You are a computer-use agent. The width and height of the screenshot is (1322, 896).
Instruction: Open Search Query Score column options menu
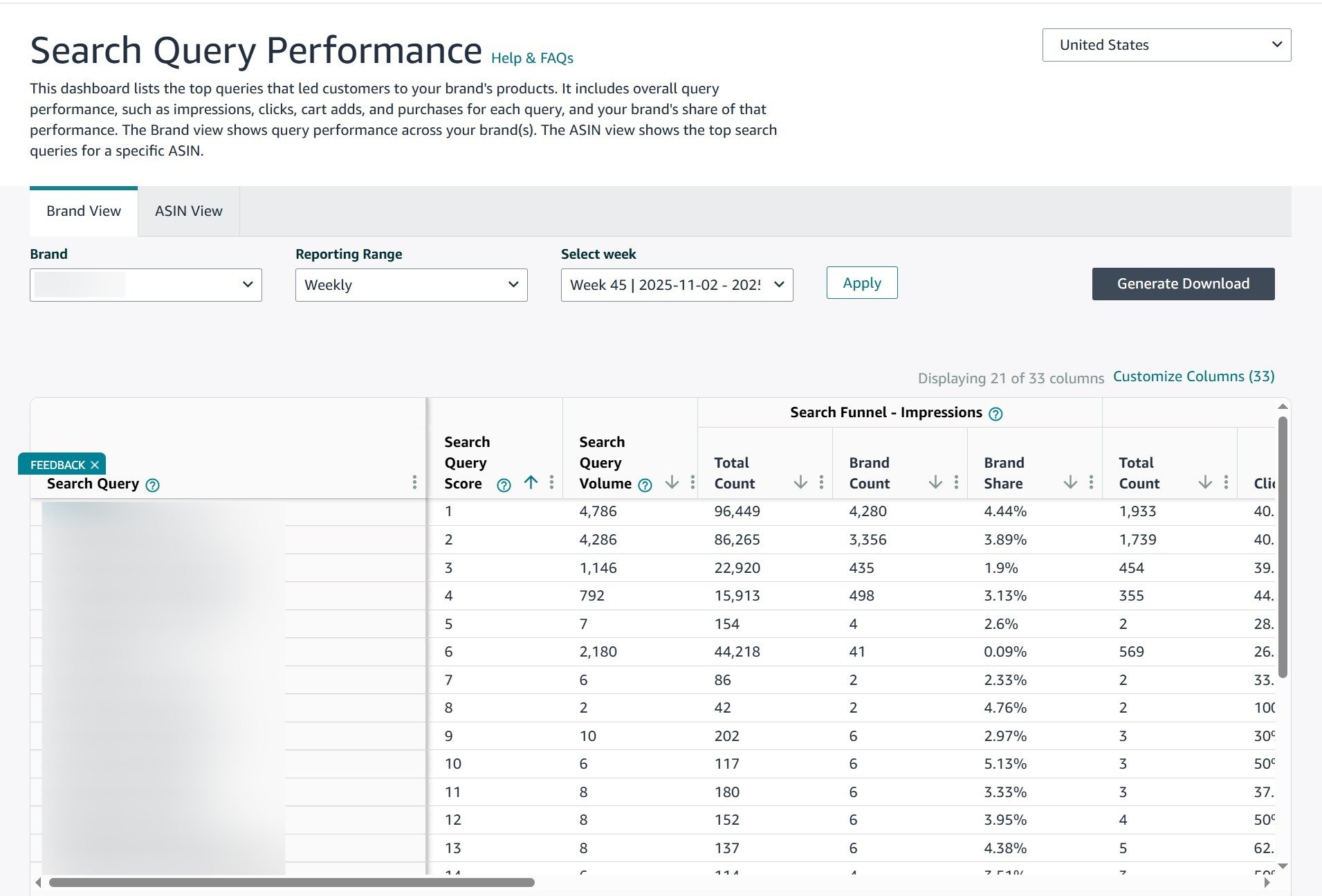(x=551, y=482)
